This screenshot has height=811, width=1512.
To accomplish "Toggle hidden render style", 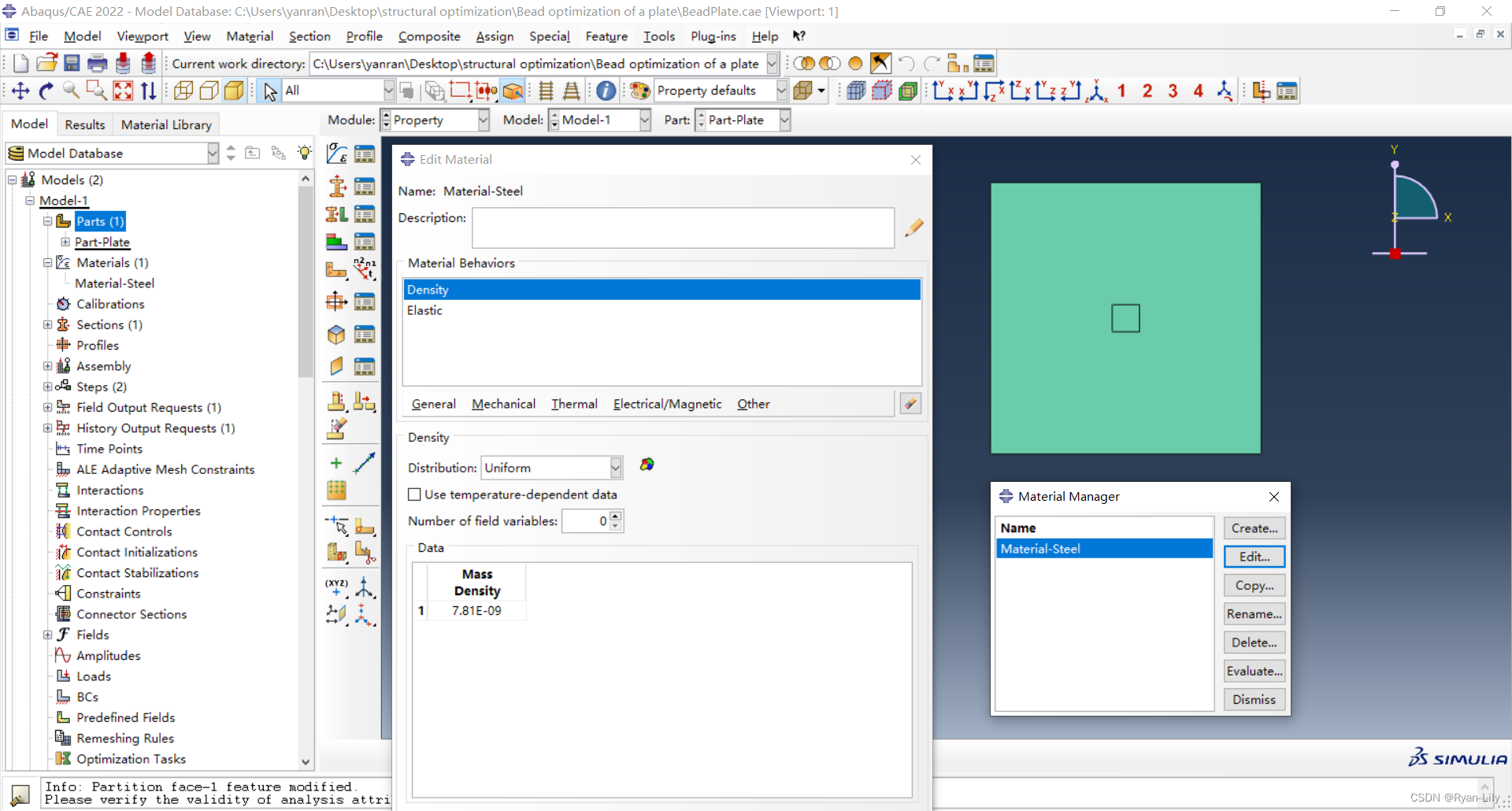I will (x=209, y=91).
